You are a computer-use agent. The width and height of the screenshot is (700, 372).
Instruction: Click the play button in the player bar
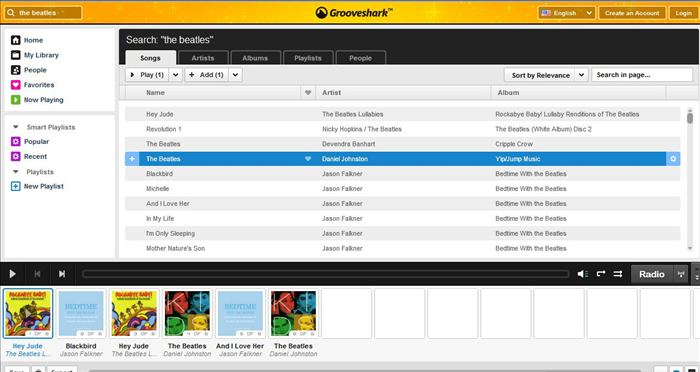(12, 274)
